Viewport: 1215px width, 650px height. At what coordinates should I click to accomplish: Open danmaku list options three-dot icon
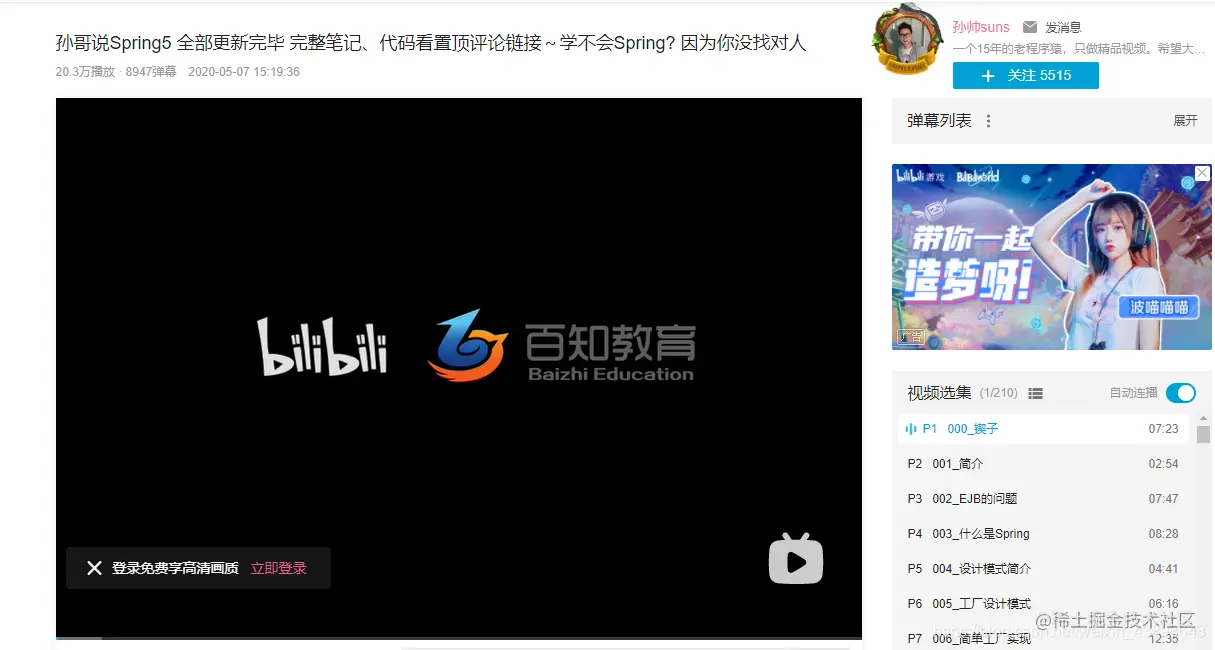(x=988, y=121)
